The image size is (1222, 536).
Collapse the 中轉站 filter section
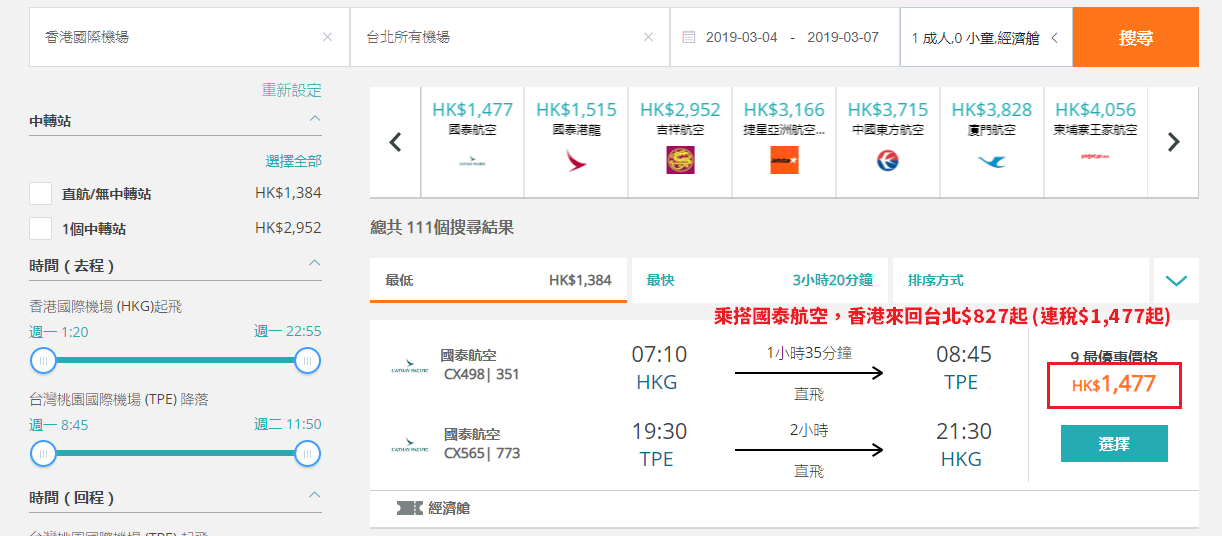point(315,120)
